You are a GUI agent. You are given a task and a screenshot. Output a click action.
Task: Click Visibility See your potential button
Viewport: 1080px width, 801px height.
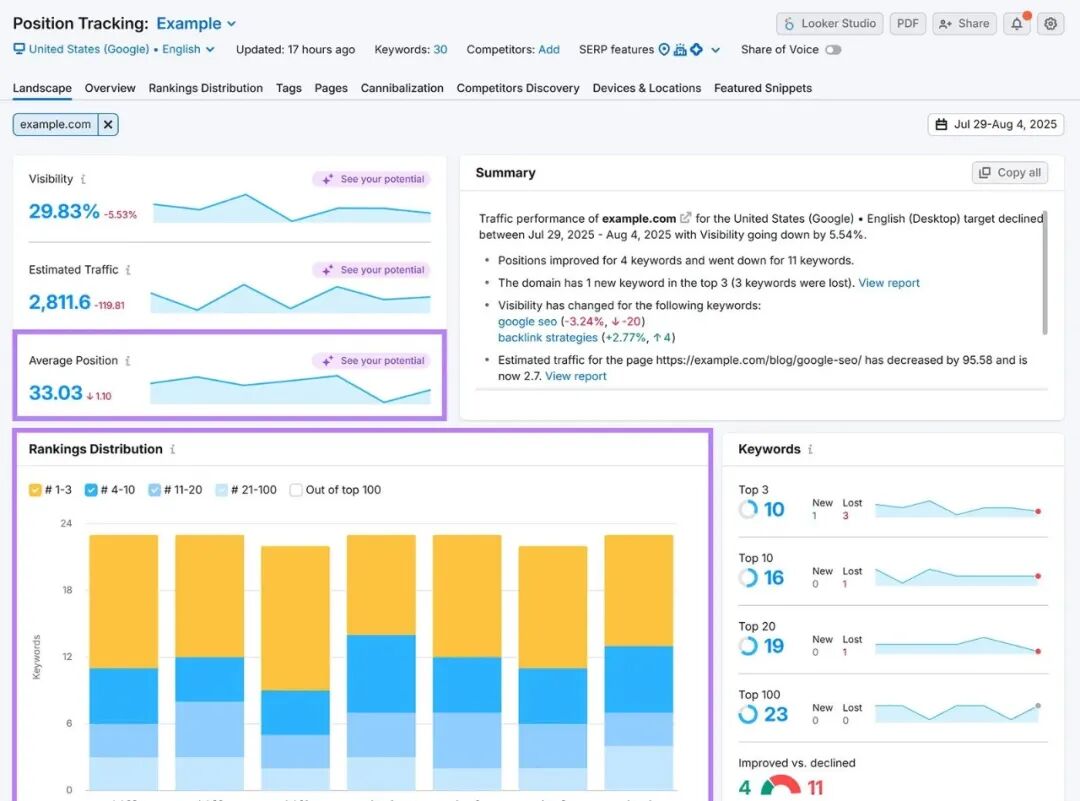pyautogui.click(x=372, y=179)
